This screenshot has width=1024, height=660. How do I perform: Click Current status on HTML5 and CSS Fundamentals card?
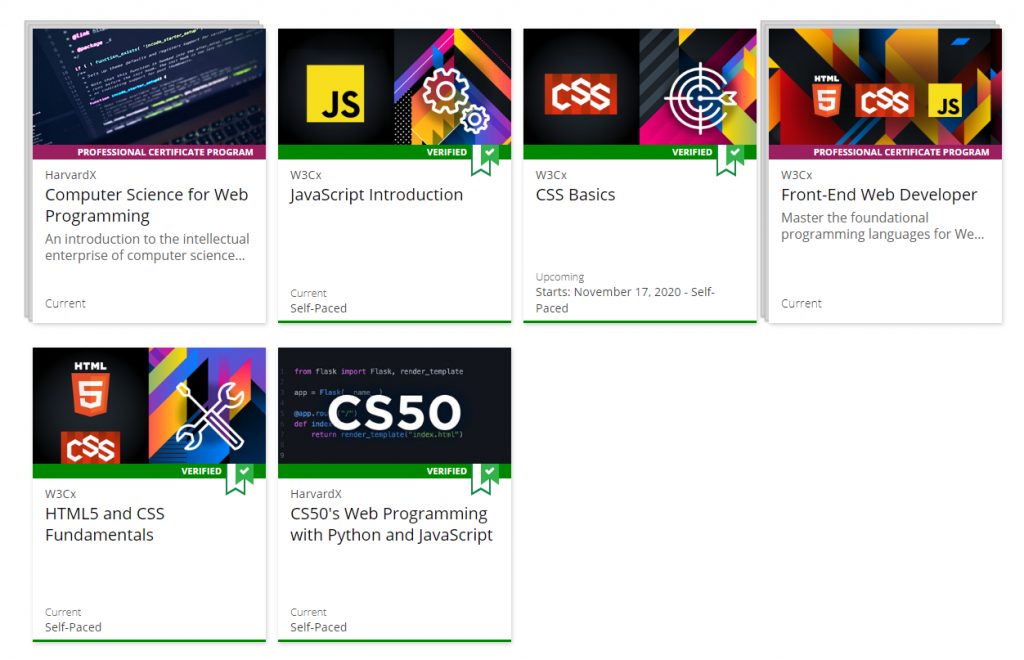tap(63, 612)
